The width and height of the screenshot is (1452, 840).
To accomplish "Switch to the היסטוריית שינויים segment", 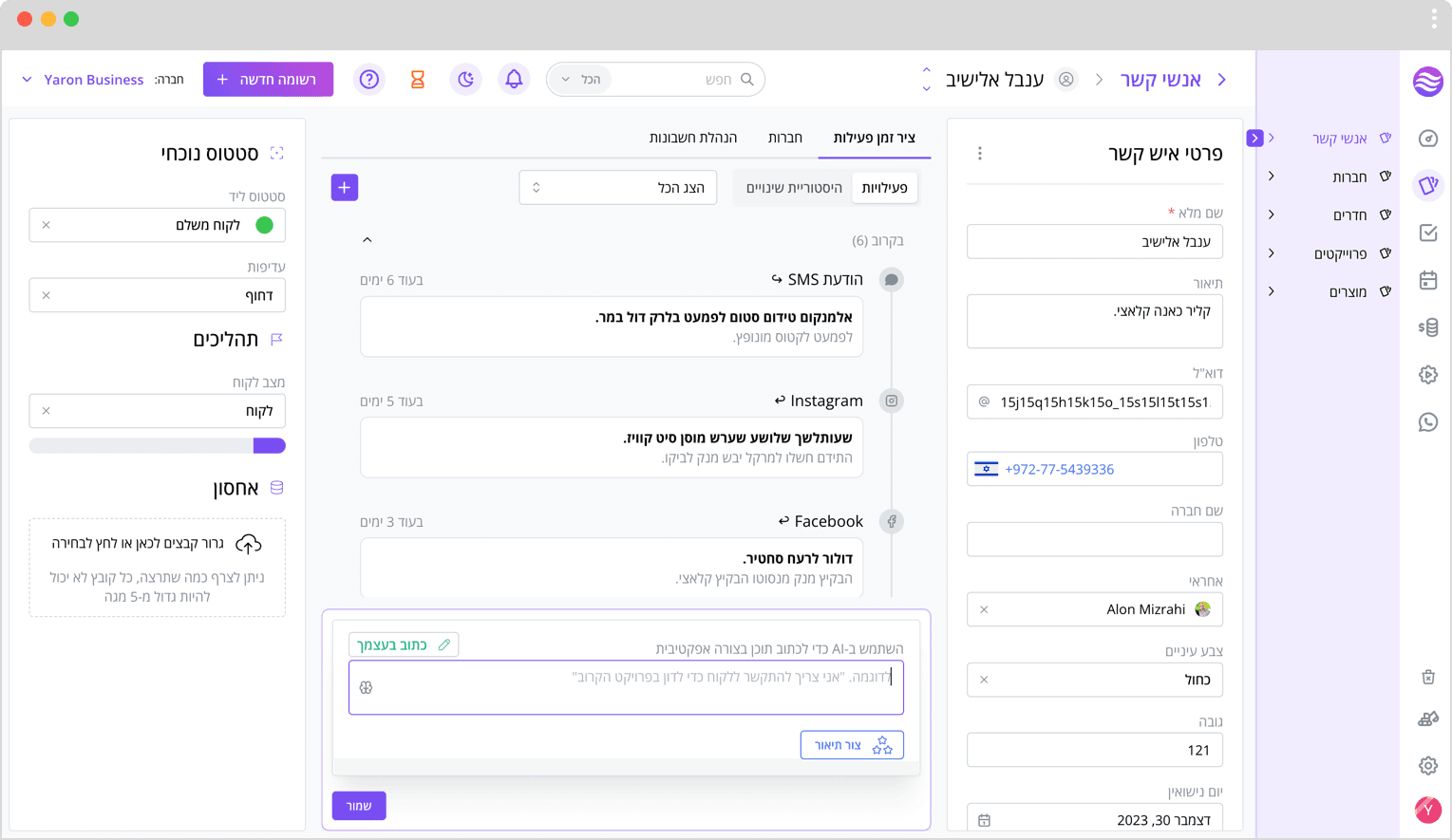I will point(794,188).
